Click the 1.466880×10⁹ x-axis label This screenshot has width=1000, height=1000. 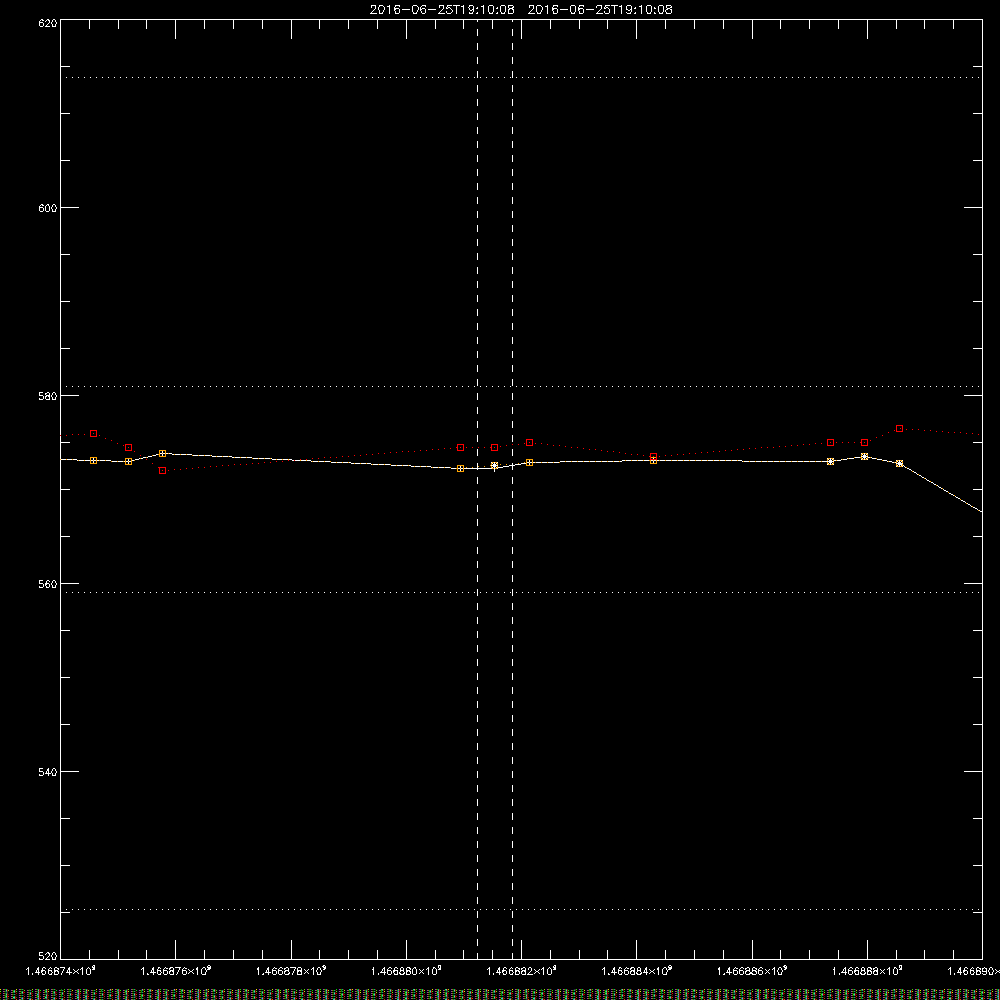tap(406, 971)
